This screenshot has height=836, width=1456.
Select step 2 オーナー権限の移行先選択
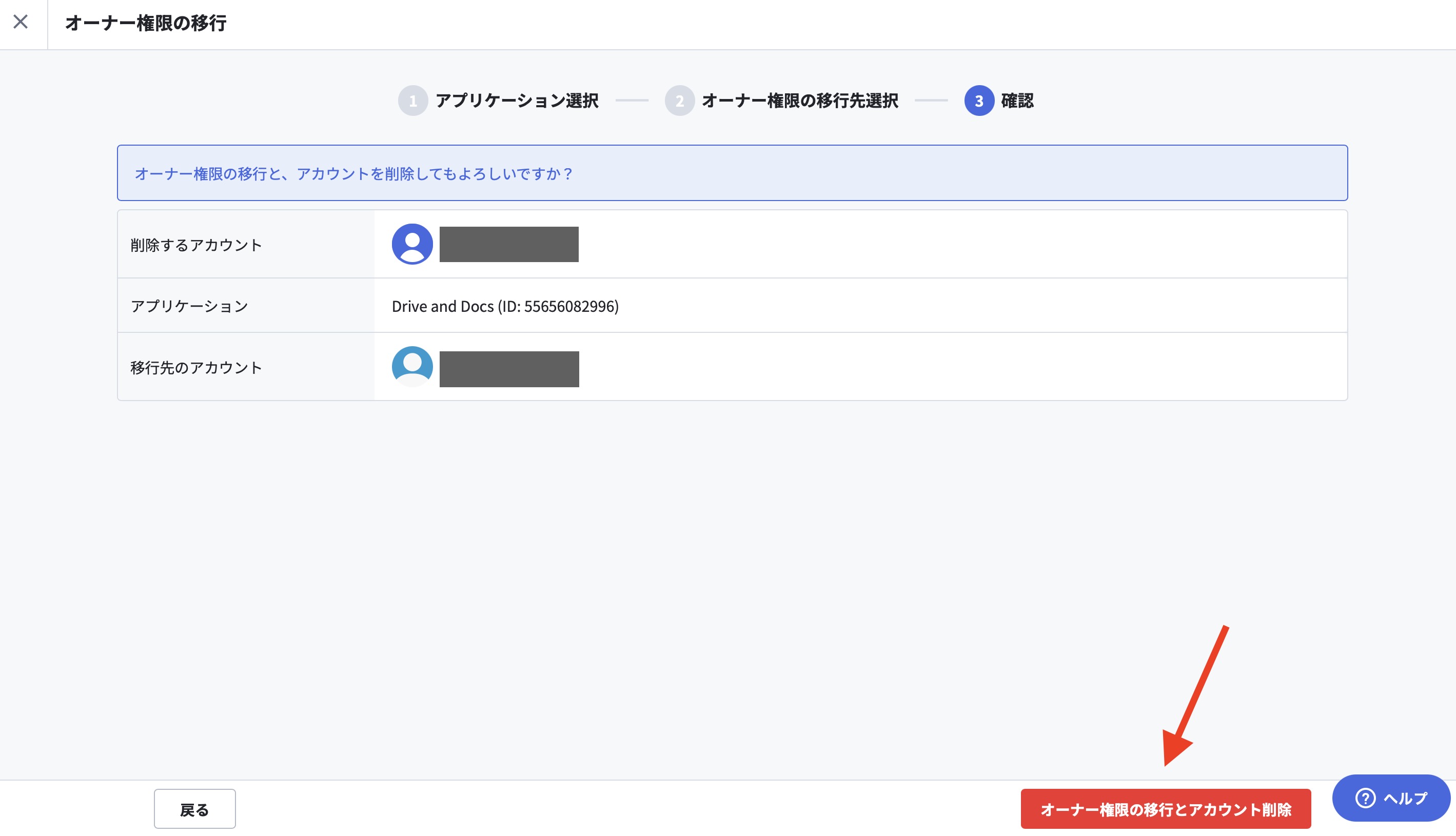coord(782,101)
